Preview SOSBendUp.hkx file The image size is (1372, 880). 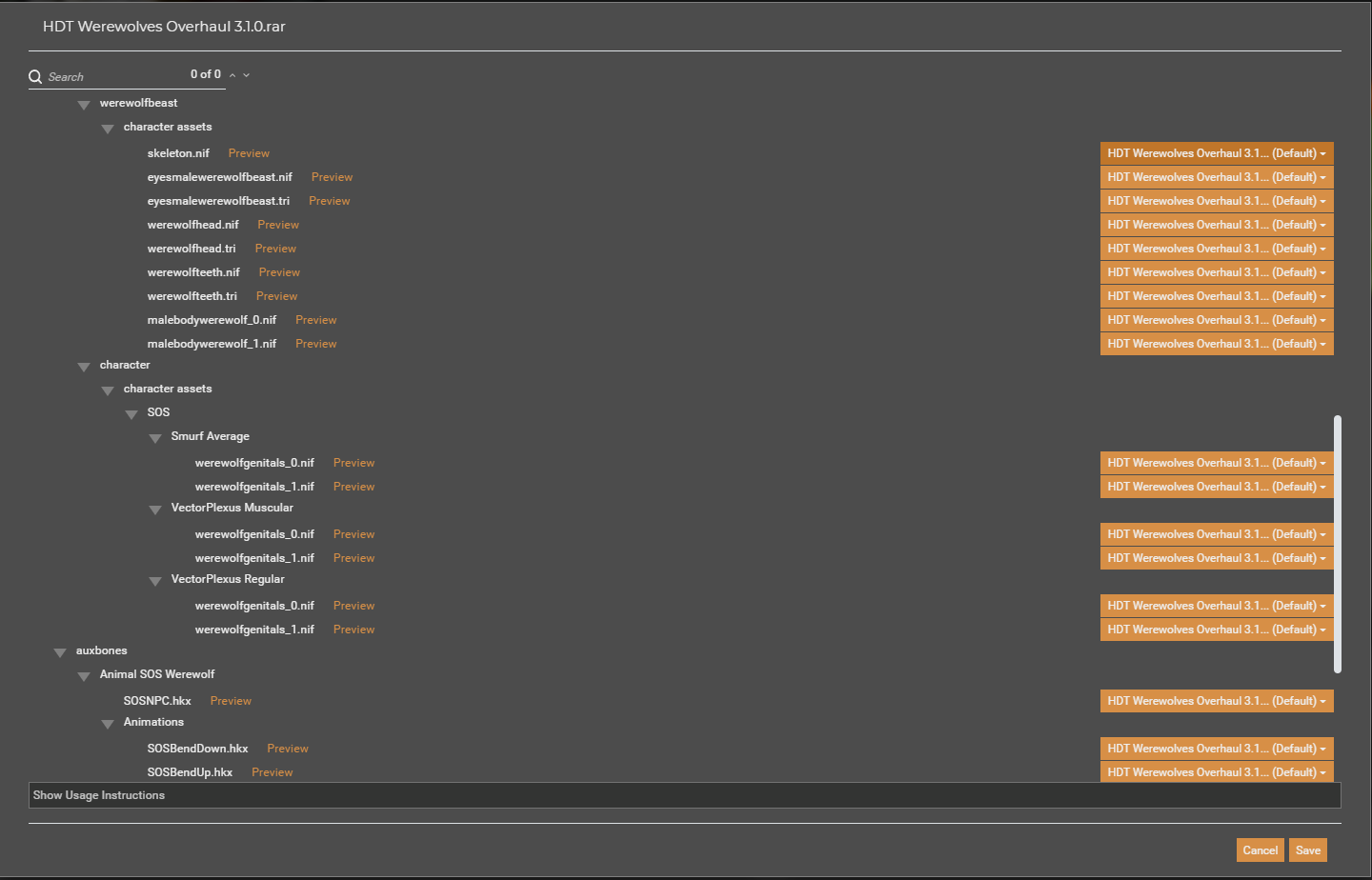click(272, 772)
